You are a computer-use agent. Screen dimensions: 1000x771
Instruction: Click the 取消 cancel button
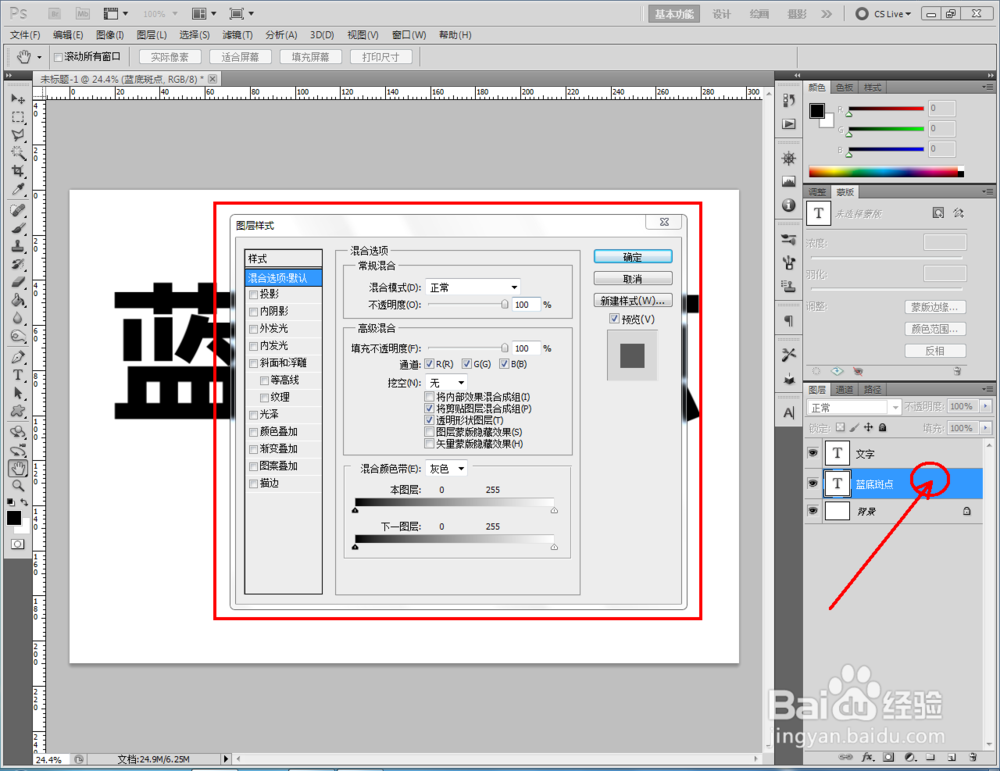point(633,279)
